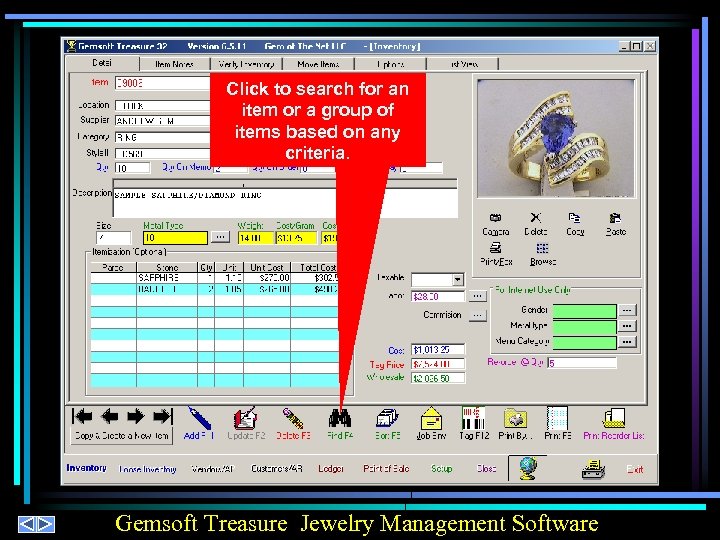Jump to the last record arrow

click(163, 416)
